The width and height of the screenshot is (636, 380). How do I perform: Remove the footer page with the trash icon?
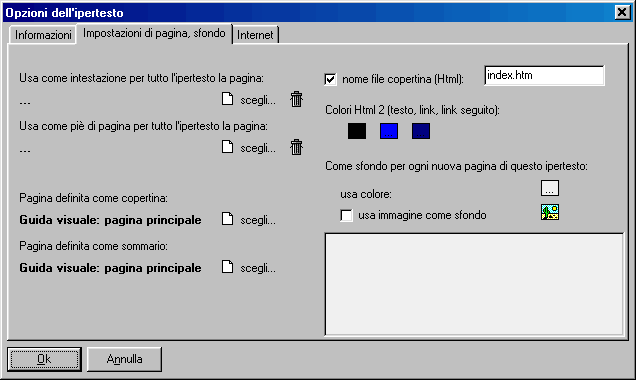coord(297,147)
